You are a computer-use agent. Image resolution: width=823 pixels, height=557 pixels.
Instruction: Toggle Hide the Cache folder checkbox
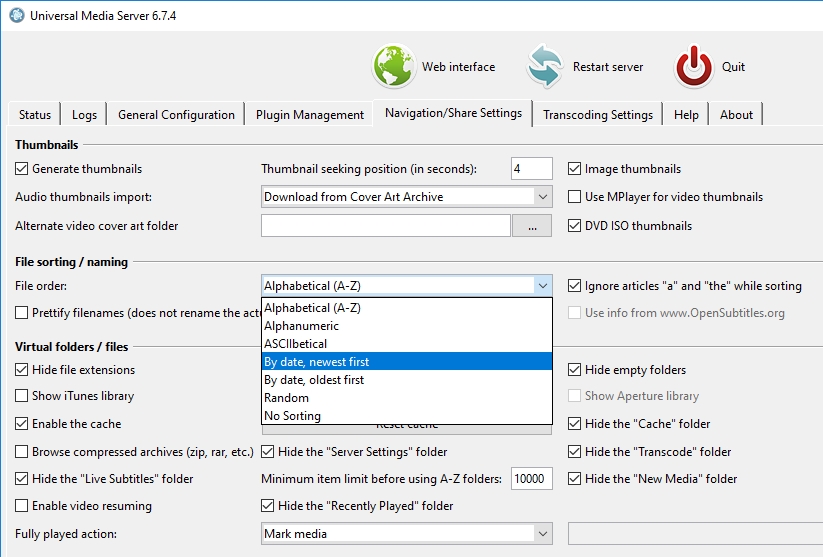pyautogui.click(x=575, y=423)
